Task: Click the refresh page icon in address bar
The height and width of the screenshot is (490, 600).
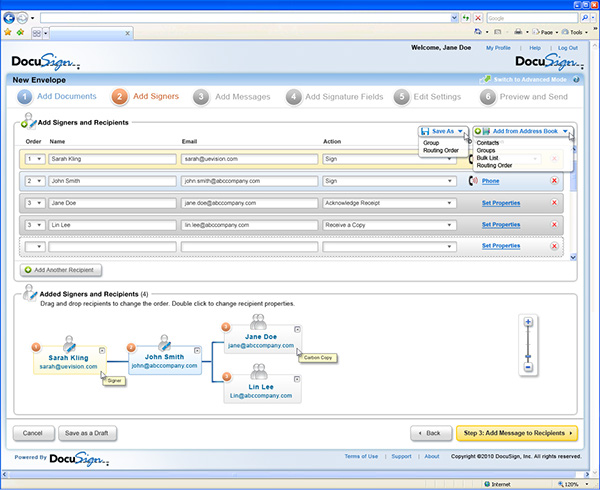Action: tap(466, 18)
